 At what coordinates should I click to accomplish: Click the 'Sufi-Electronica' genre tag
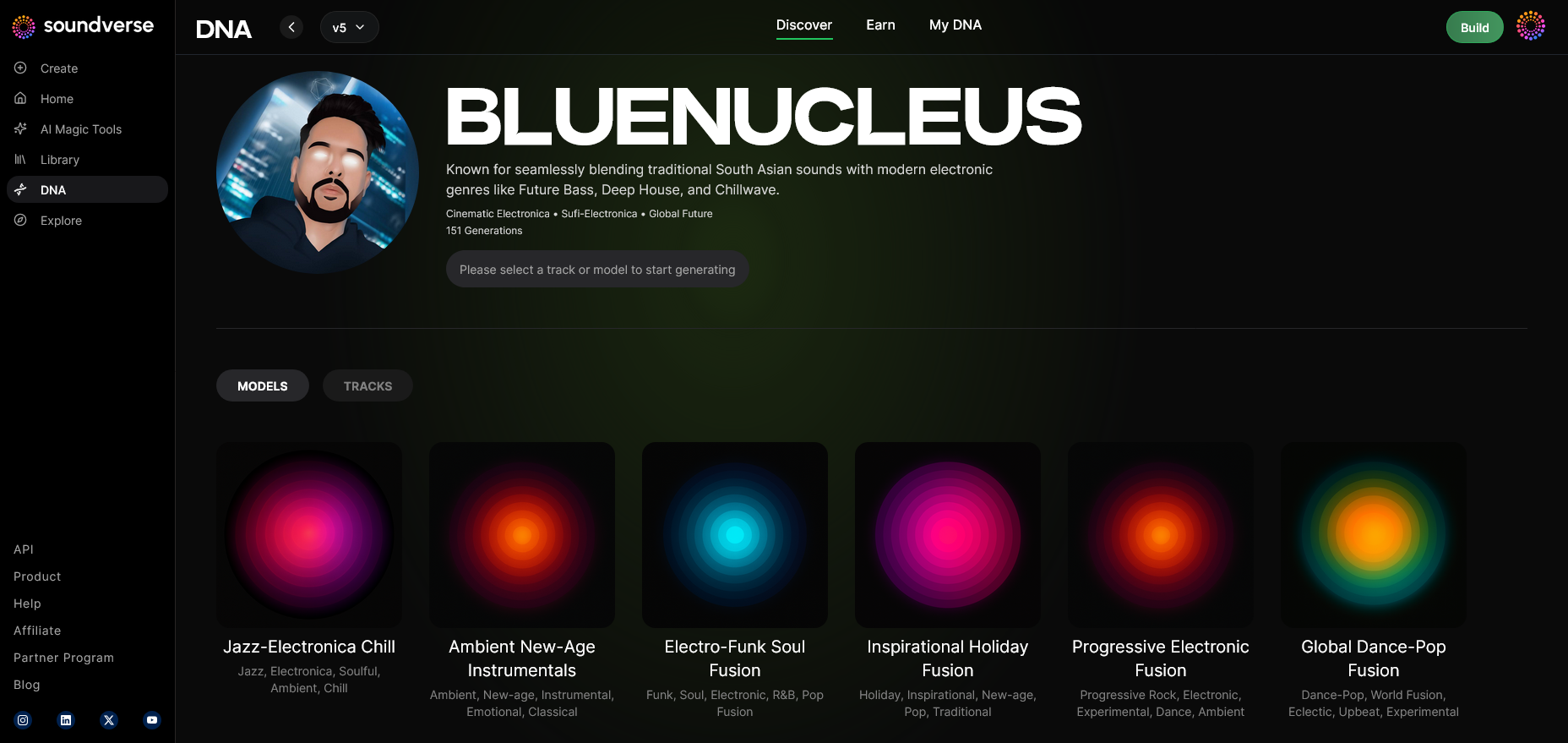599,214
